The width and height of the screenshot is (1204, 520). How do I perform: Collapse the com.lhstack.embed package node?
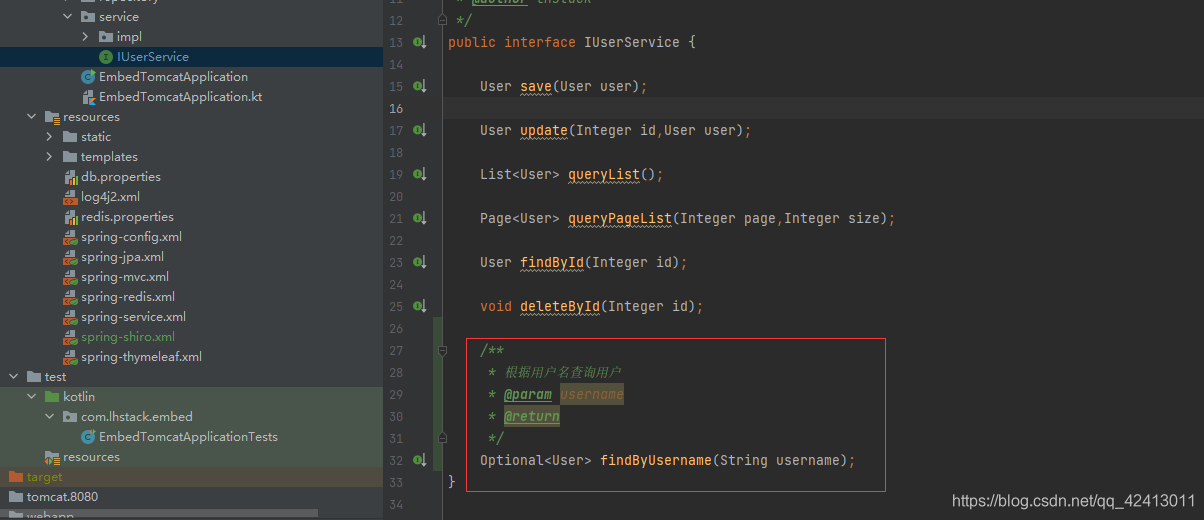point(50,417)
